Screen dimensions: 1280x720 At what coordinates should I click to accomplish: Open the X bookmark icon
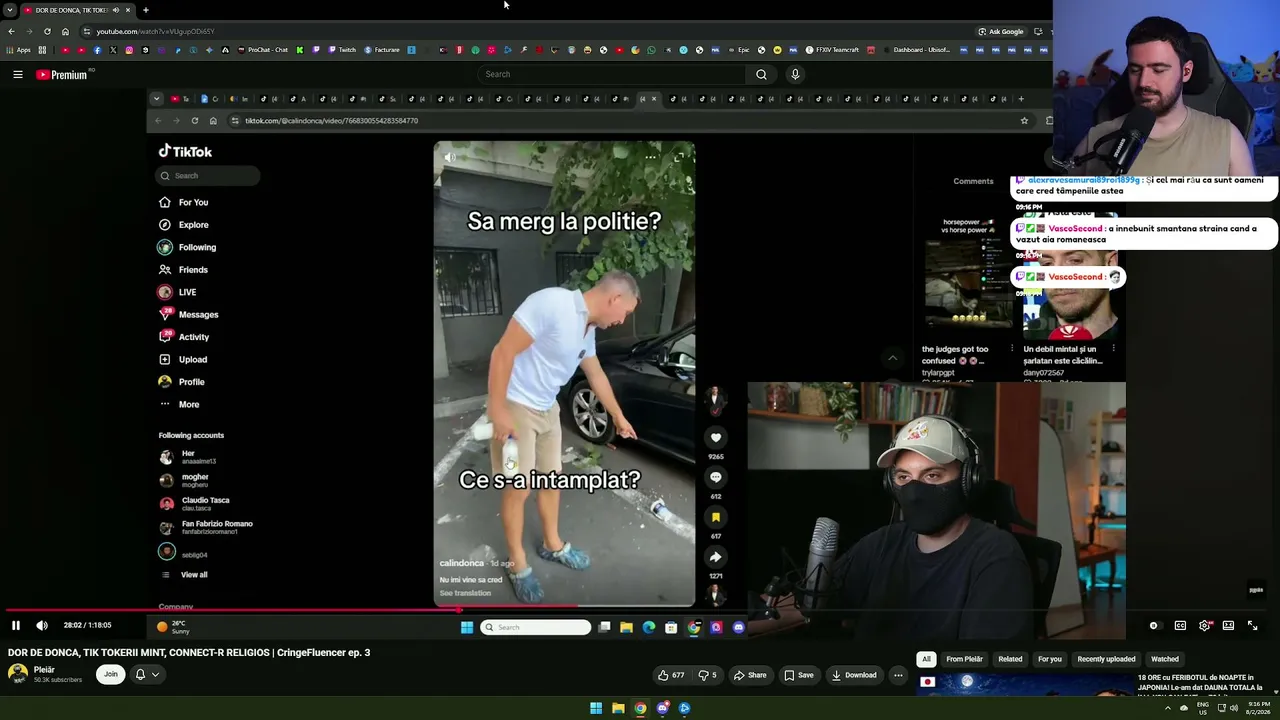point(113,50)
